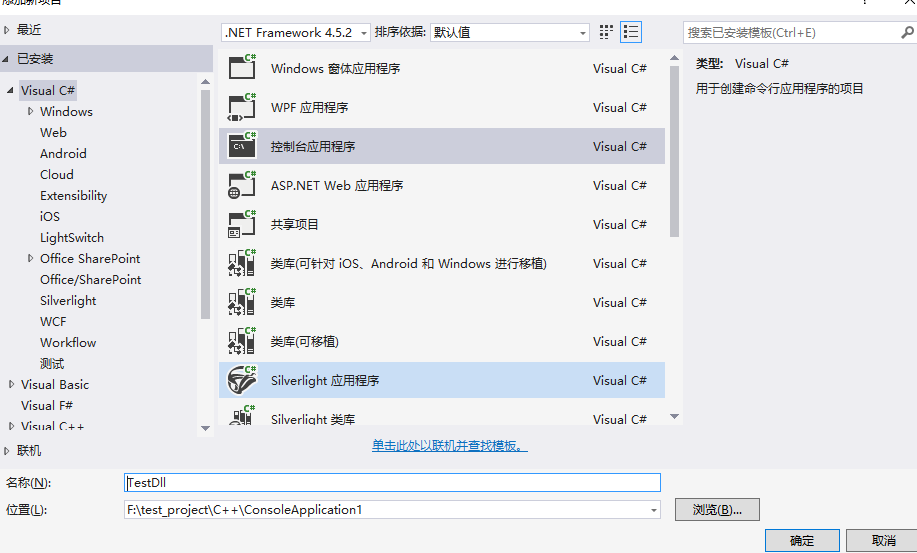Click the template list scroll up arrow
The height and width of the screenshot is (553, 917).
[x=674, y=58]
